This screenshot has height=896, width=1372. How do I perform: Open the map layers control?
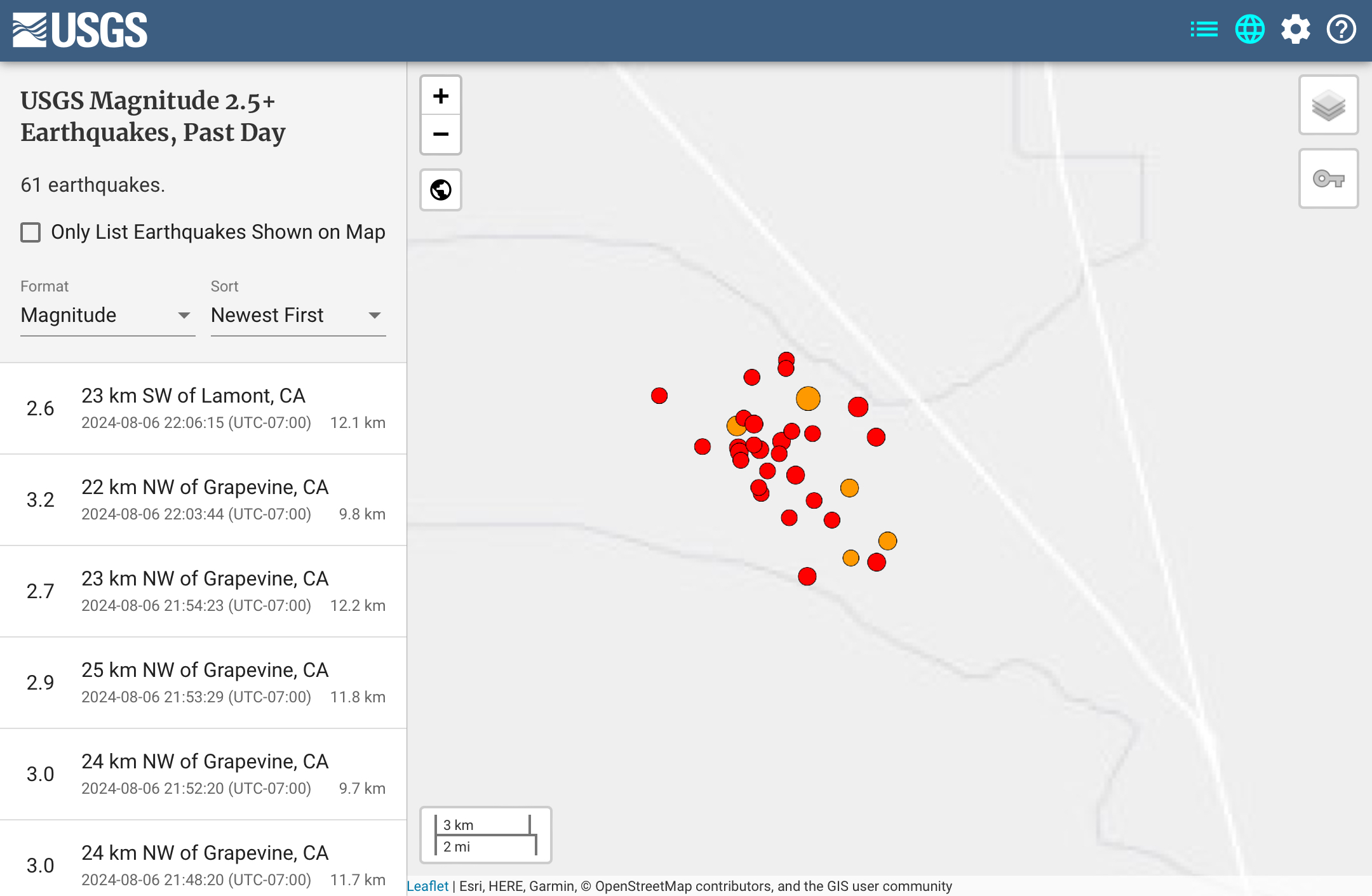pos(1328,105)
